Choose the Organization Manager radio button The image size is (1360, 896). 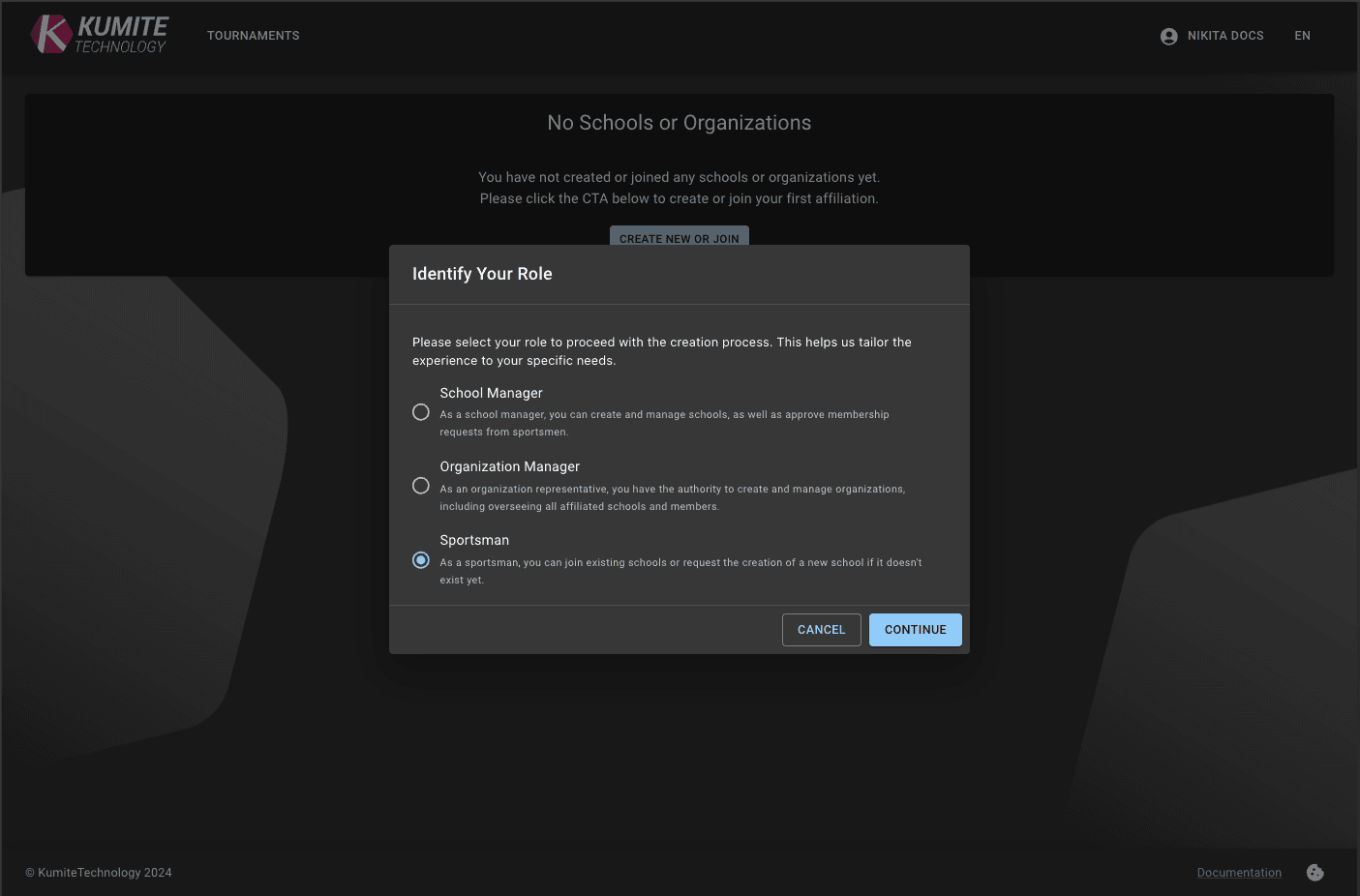coord(421,486)
